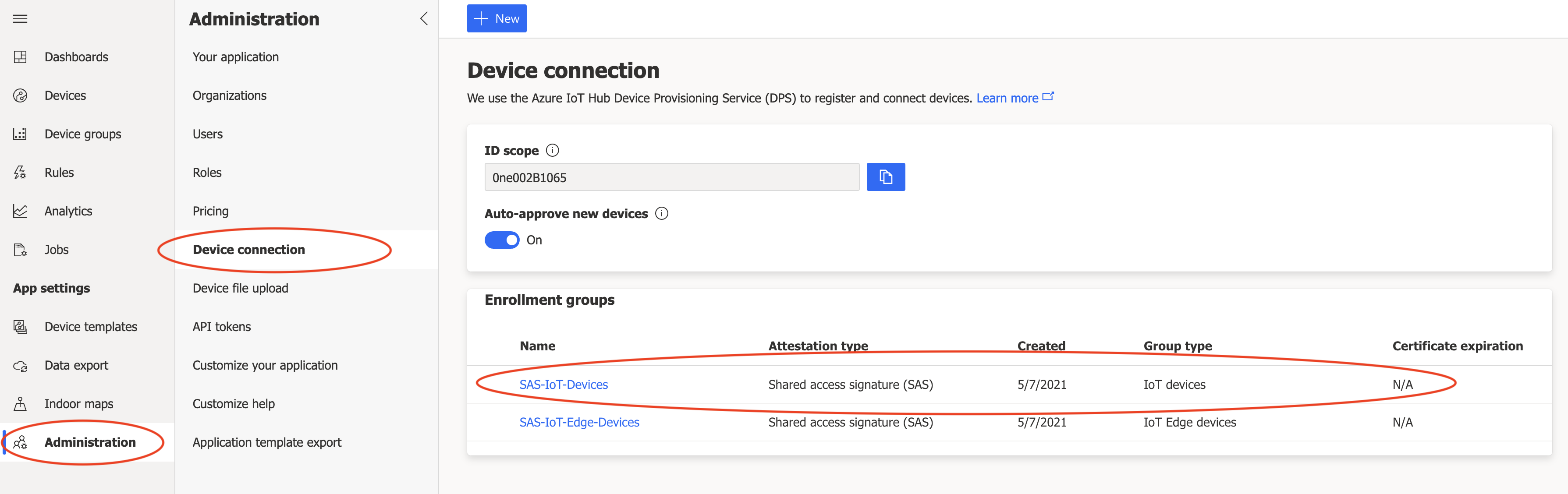Show info for Auto-approve new devices
This screenshot has width=1568, height=494.
point(661,214)
